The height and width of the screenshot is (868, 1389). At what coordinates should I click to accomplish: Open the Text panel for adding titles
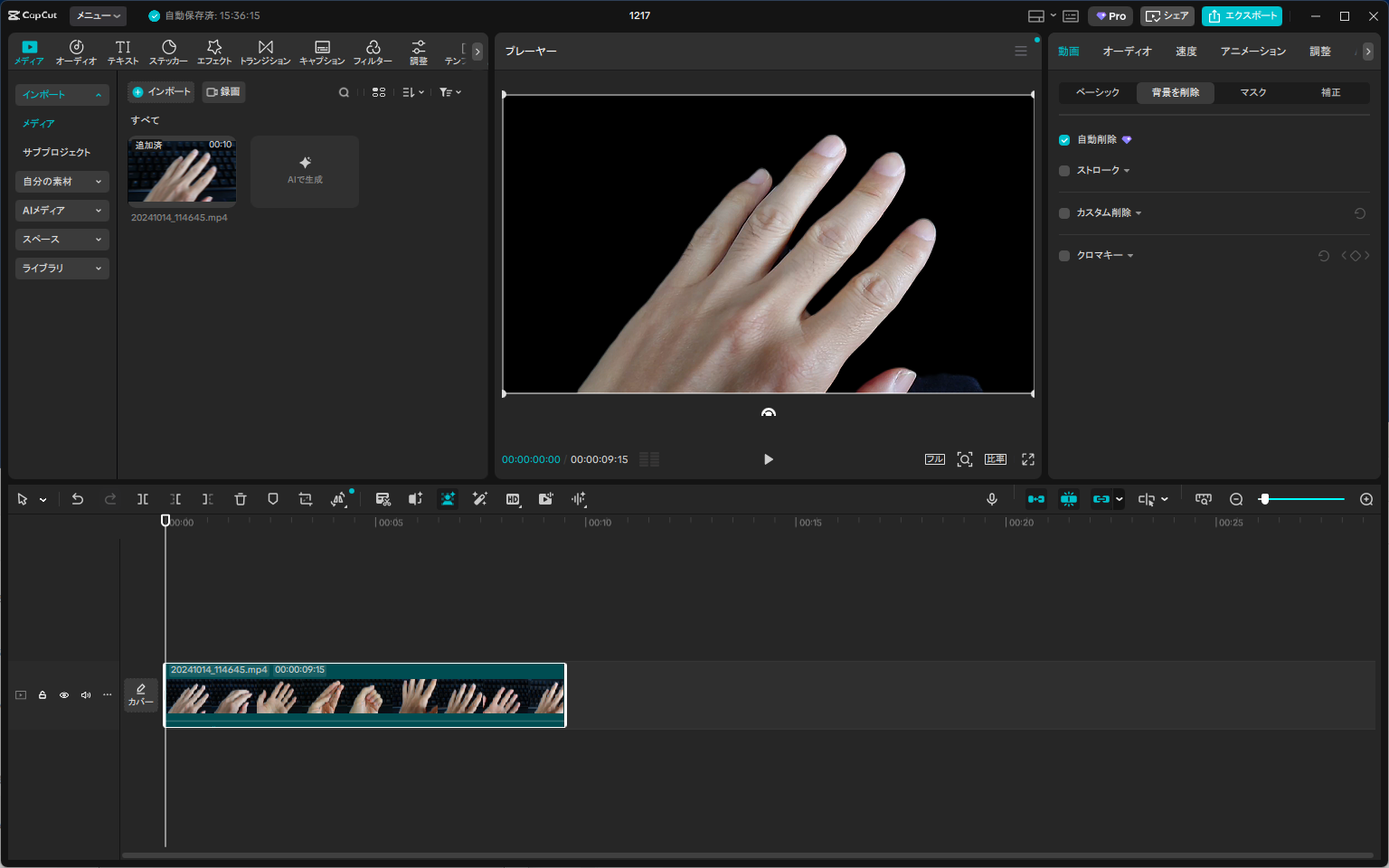coord(122,51)
